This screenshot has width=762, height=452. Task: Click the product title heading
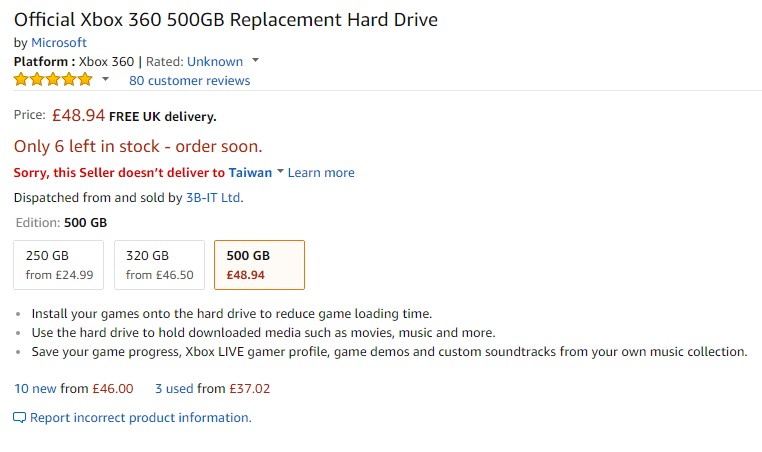tap(225, 19)
